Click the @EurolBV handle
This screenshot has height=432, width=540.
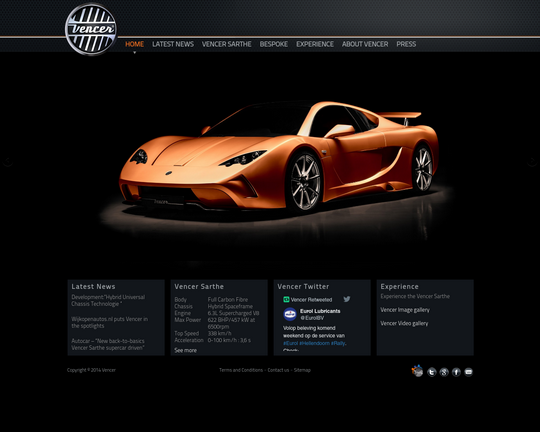click(312, 318)
